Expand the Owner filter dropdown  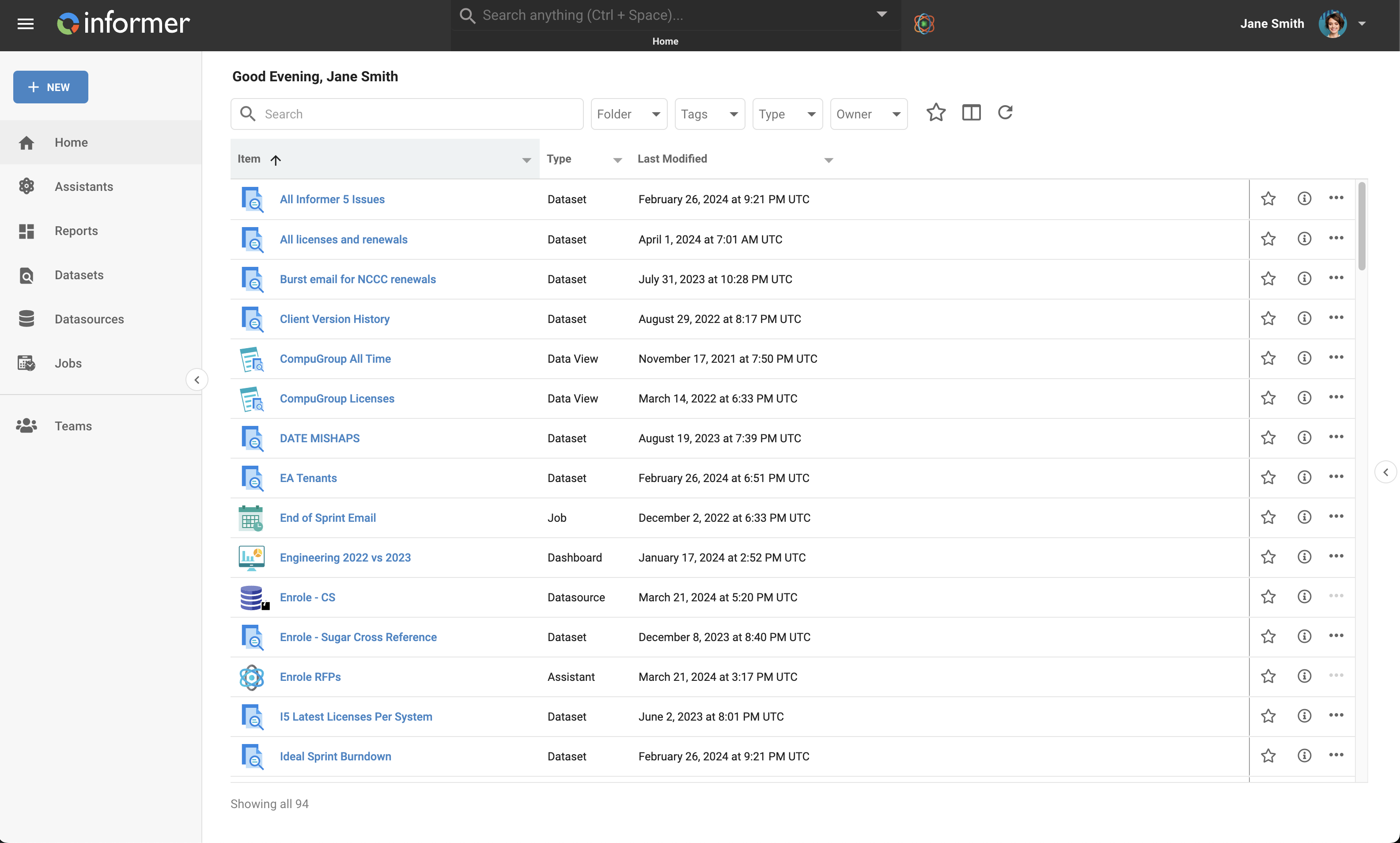[x=868, y=114]
